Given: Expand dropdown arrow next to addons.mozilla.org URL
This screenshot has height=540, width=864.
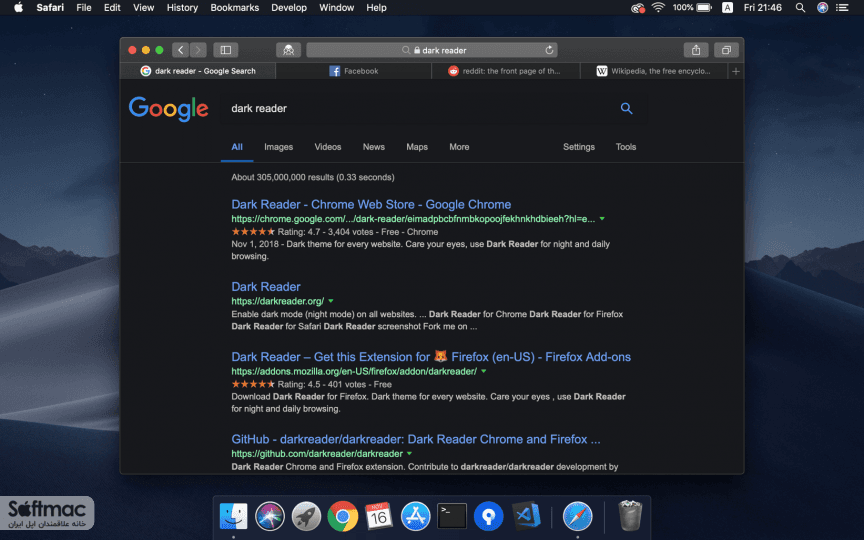Looking at the screenshot, I should (484, 371).
